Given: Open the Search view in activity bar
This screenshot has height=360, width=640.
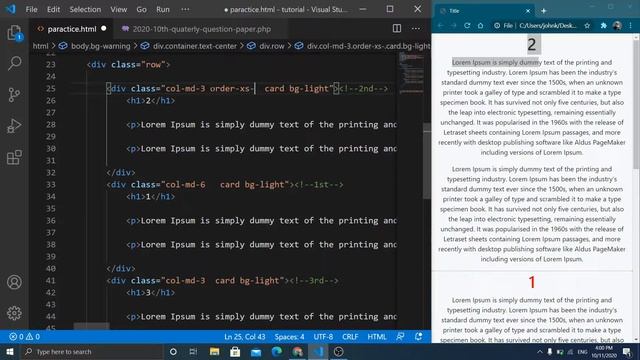Looking at the screenshot, I should coord(14,64).
